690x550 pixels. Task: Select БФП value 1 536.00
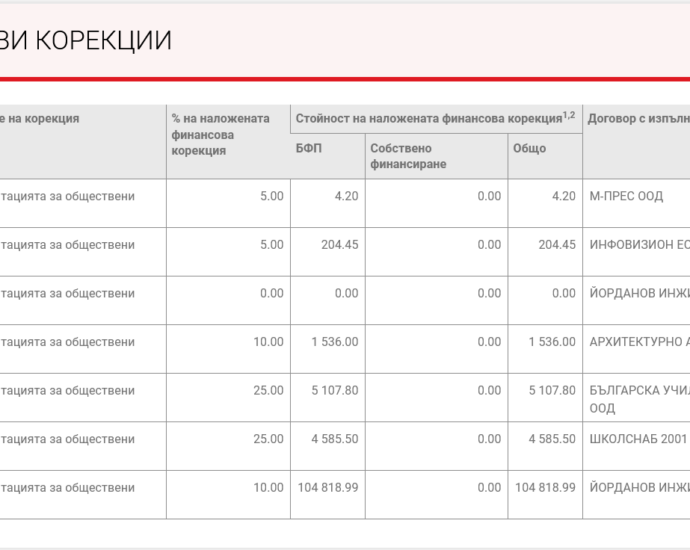tap(335, 342)
